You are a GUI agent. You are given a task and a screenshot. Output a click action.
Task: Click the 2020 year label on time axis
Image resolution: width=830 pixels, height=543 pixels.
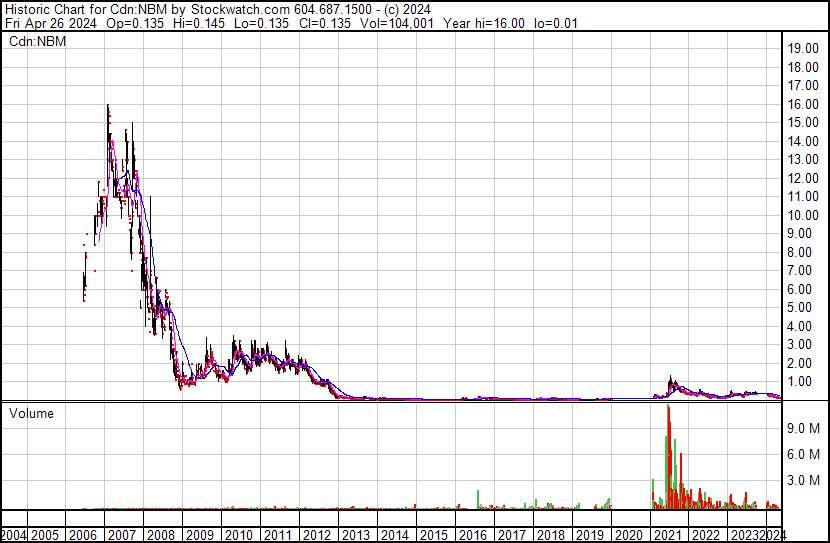[x=629, y=535]
